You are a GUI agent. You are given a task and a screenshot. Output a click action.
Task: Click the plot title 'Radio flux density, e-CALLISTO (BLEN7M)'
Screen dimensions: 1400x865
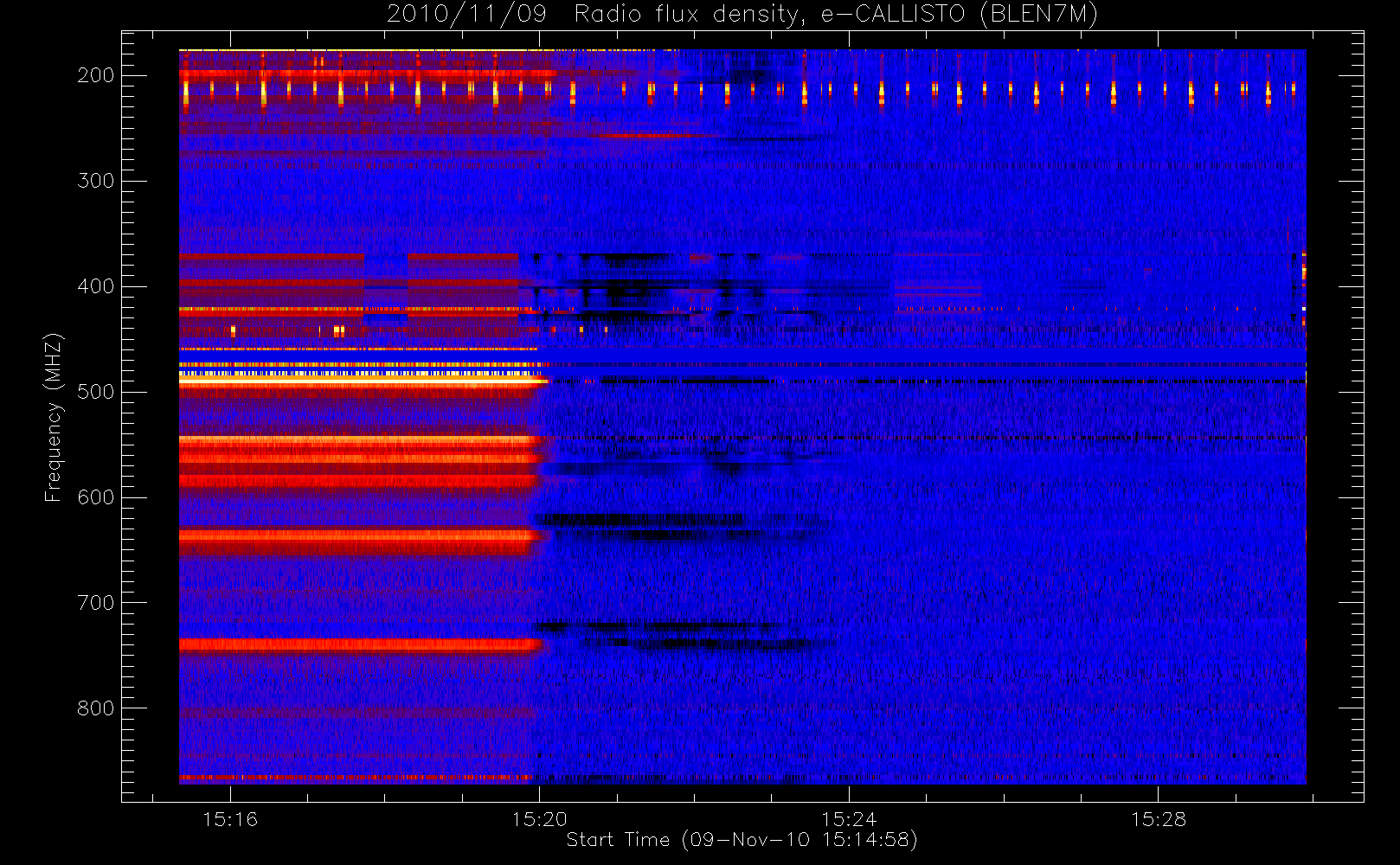click(836, 15)
